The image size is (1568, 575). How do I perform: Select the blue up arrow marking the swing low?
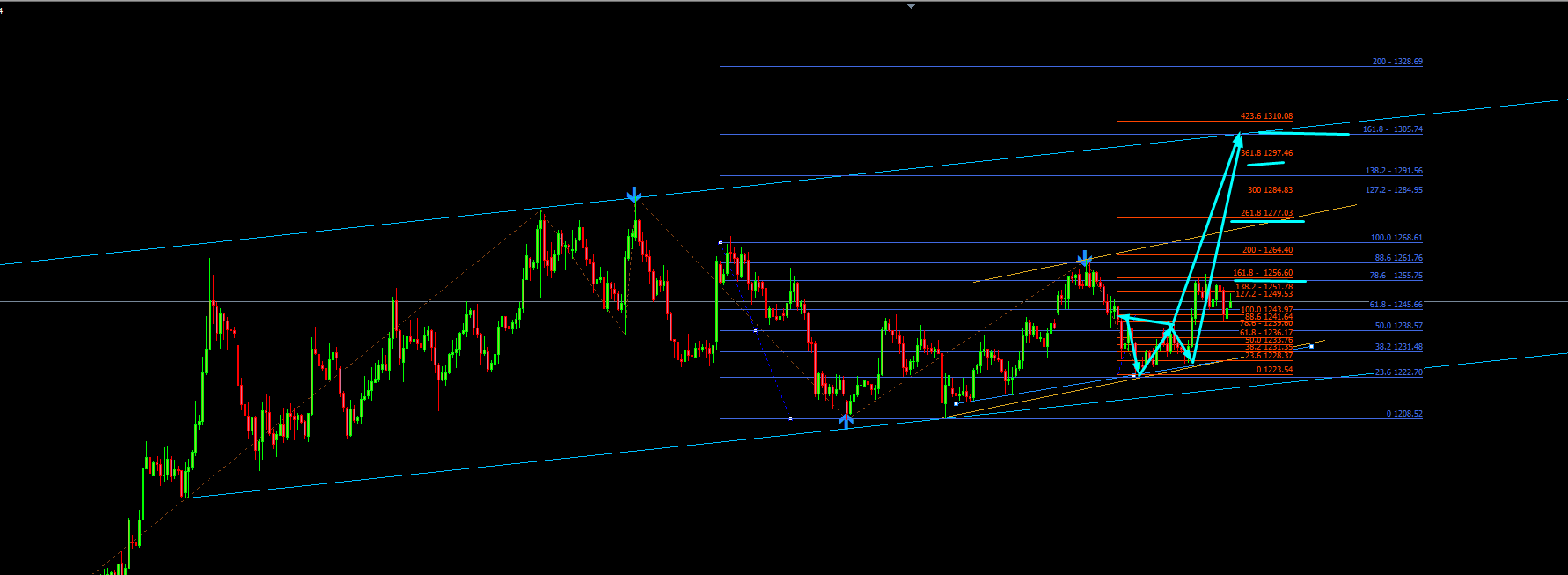tap(846, 421)
